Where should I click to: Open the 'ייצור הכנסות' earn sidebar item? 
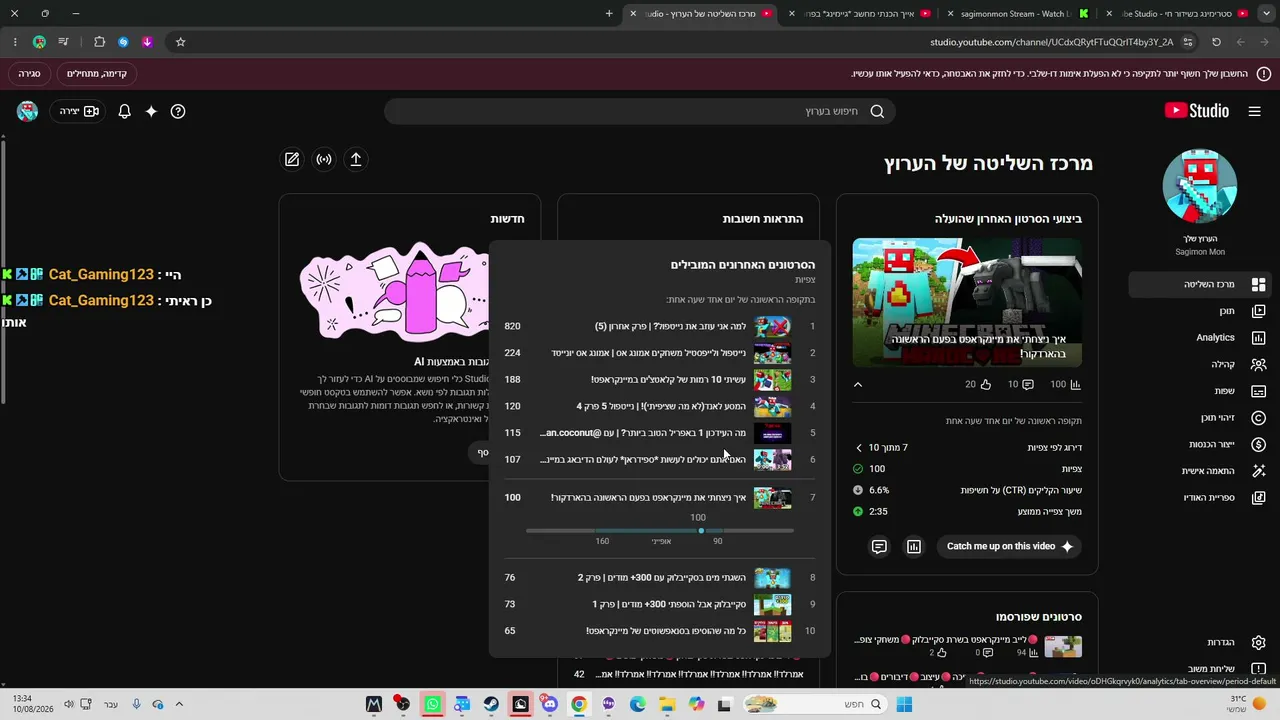coord(1199,444)
